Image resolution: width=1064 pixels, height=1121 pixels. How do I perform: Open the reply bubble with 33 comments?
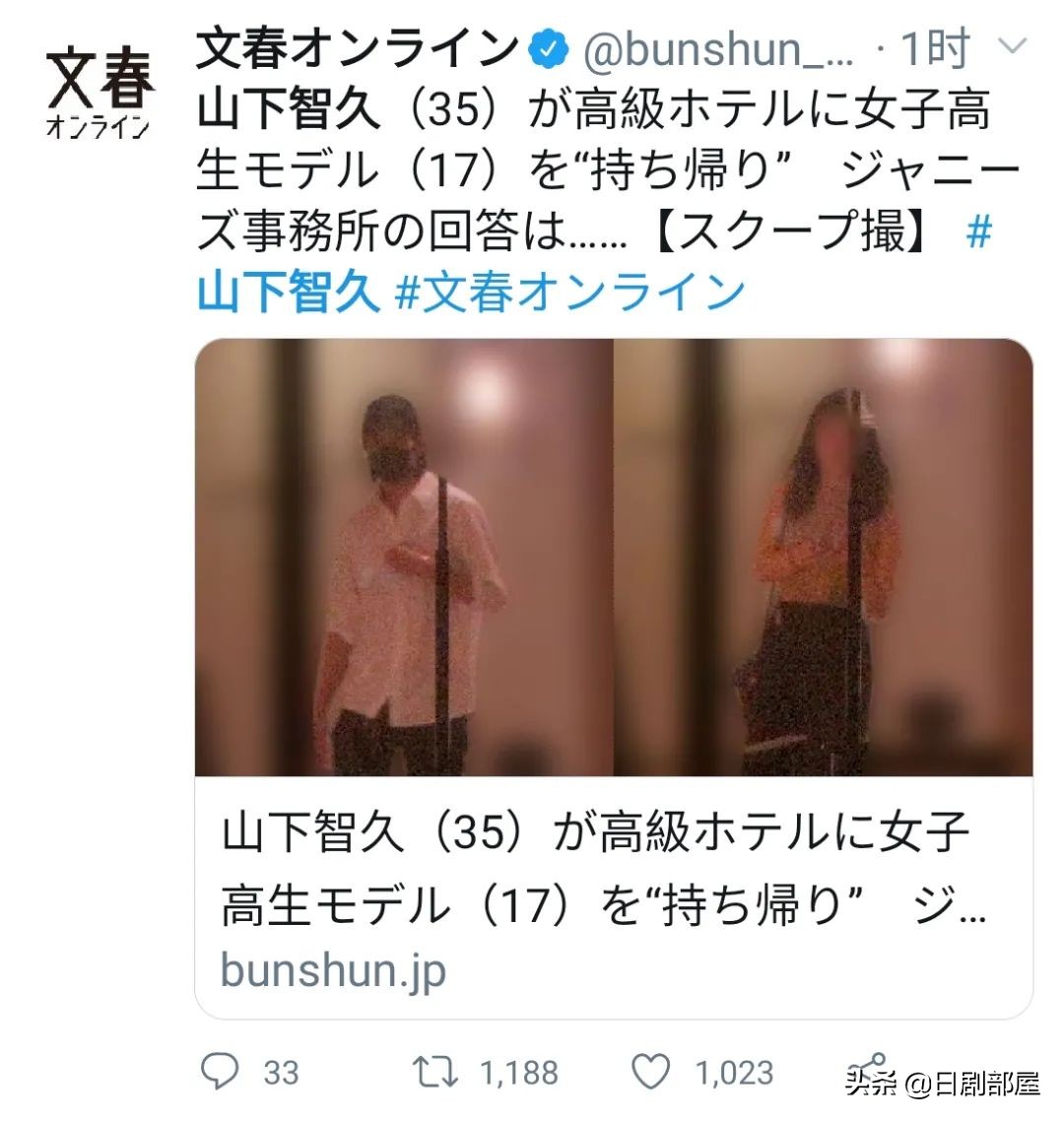pos(220,1070)
